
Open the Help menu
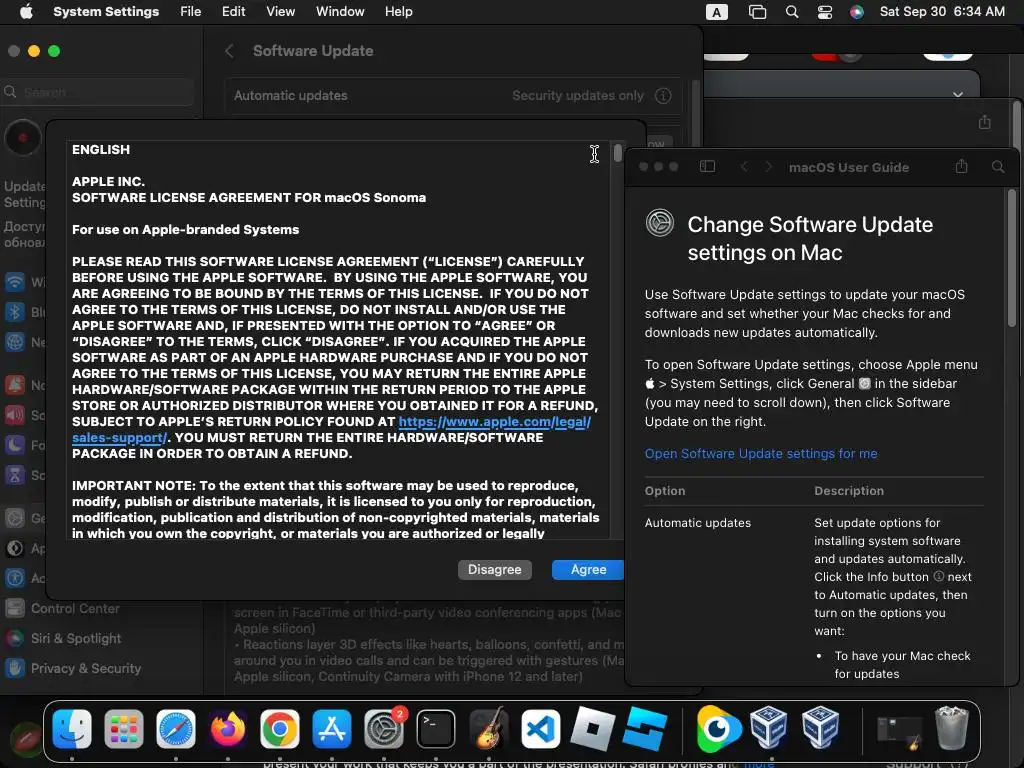pos(398,12)
